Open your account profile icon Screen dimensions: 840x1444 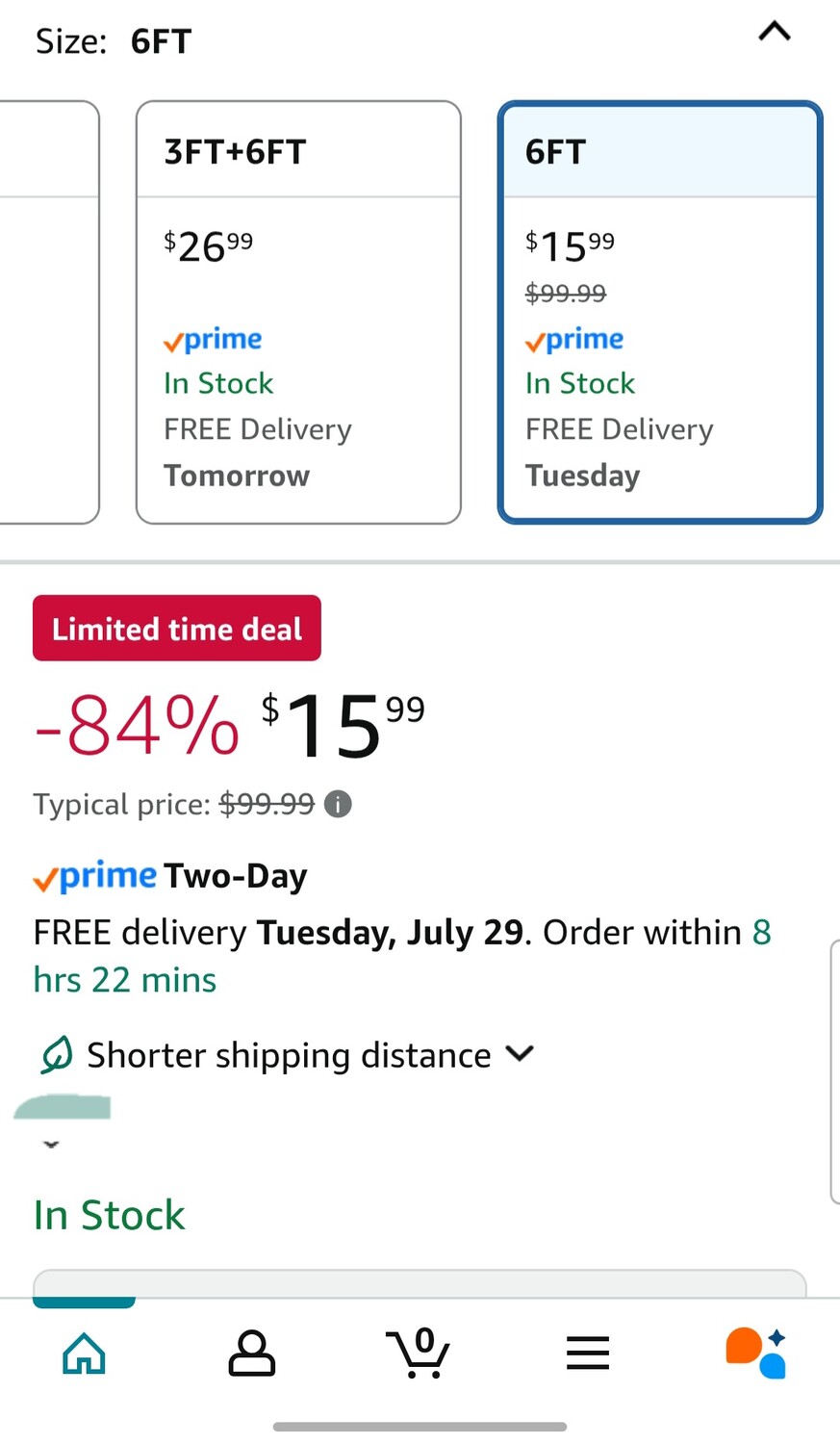point(251,1353)
